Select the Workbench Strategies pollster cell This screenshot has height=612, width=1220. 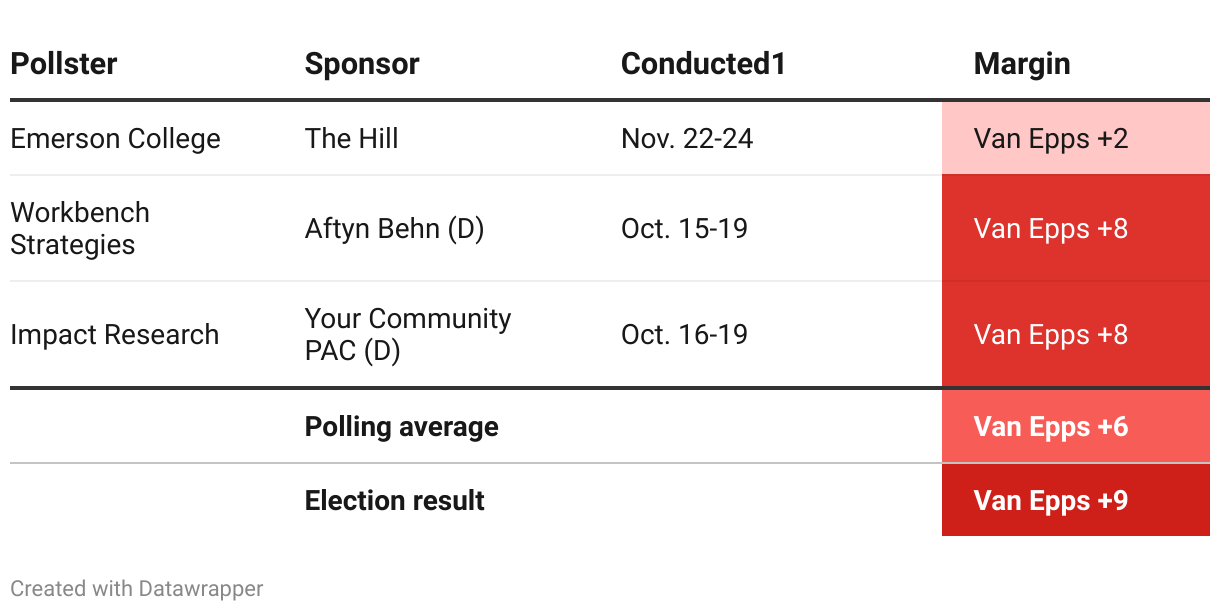[x=80, y=228]
